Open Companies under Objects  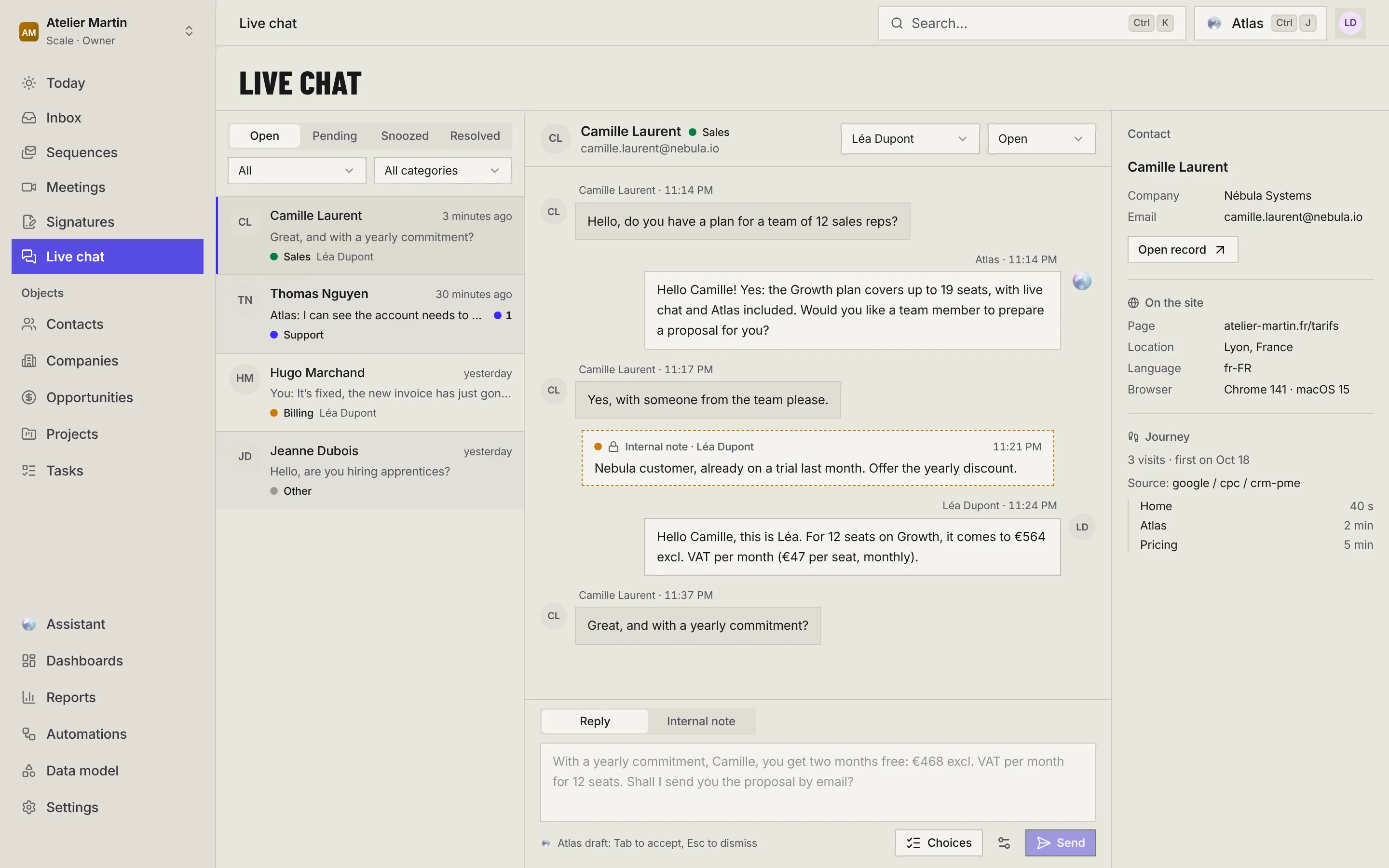pos(108,361)
